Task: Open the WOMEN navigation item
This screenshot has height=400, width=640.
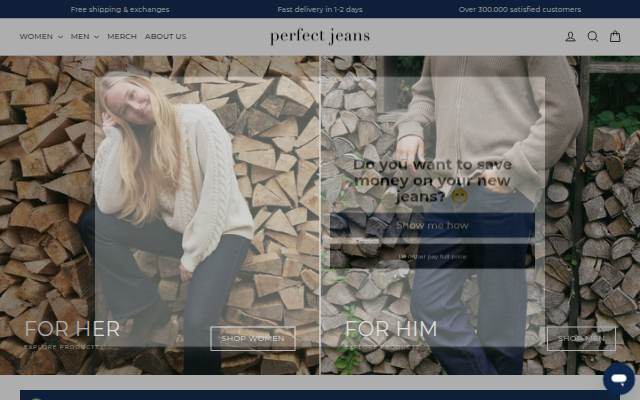Action: click(36, 36)
